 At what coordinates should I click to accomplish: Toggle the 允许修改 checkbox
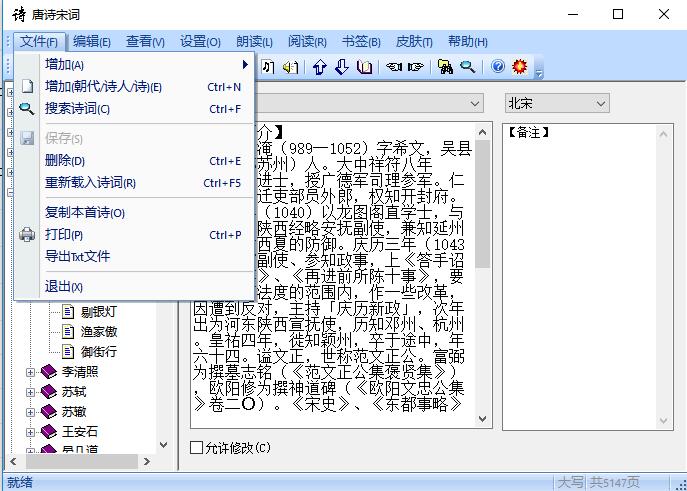[197, 447]
